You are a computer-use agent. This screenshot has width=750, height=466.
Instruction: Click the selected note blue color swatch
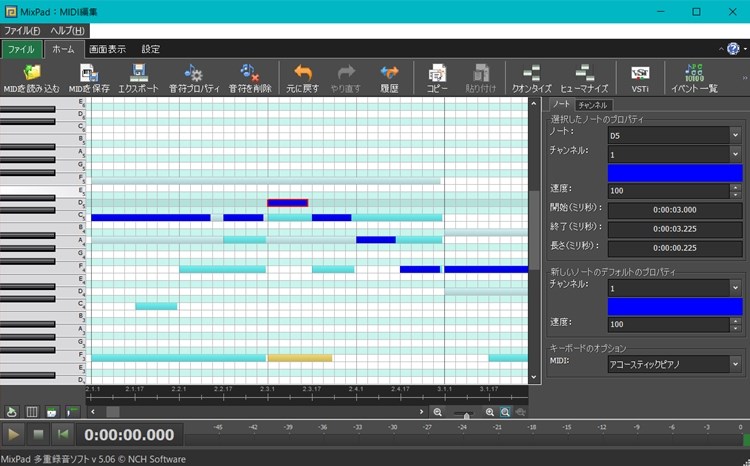[675, 173]
